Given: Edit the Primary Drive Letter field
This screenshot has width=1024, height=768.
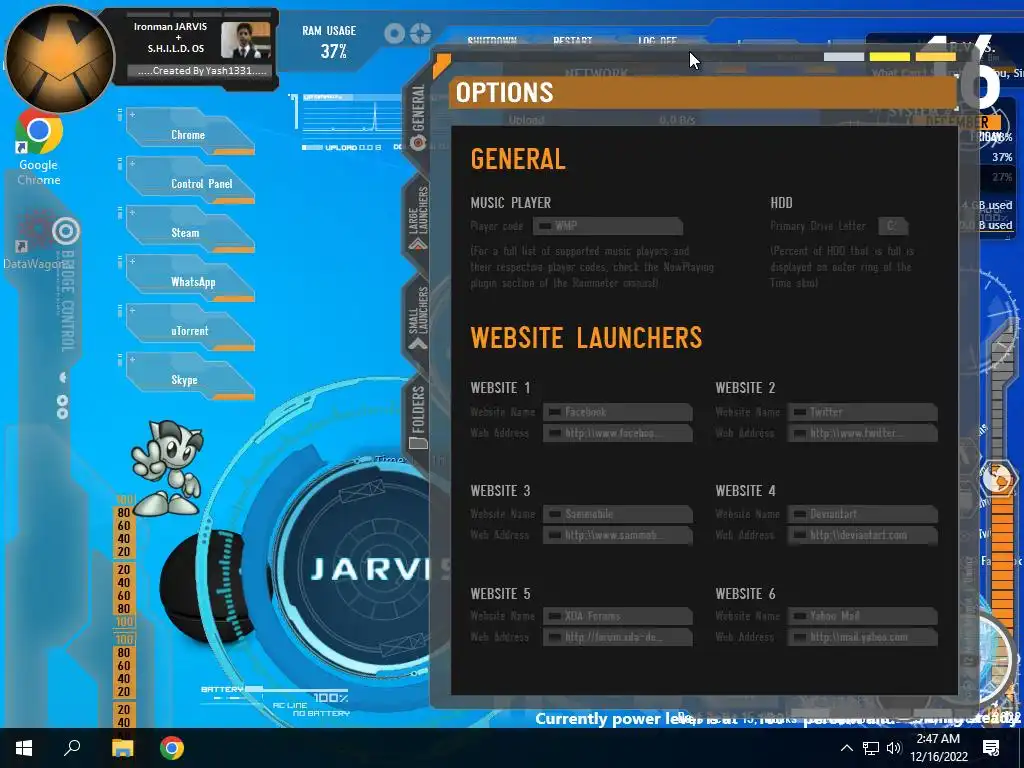Looking at the screenshot, I should point(893,226).
